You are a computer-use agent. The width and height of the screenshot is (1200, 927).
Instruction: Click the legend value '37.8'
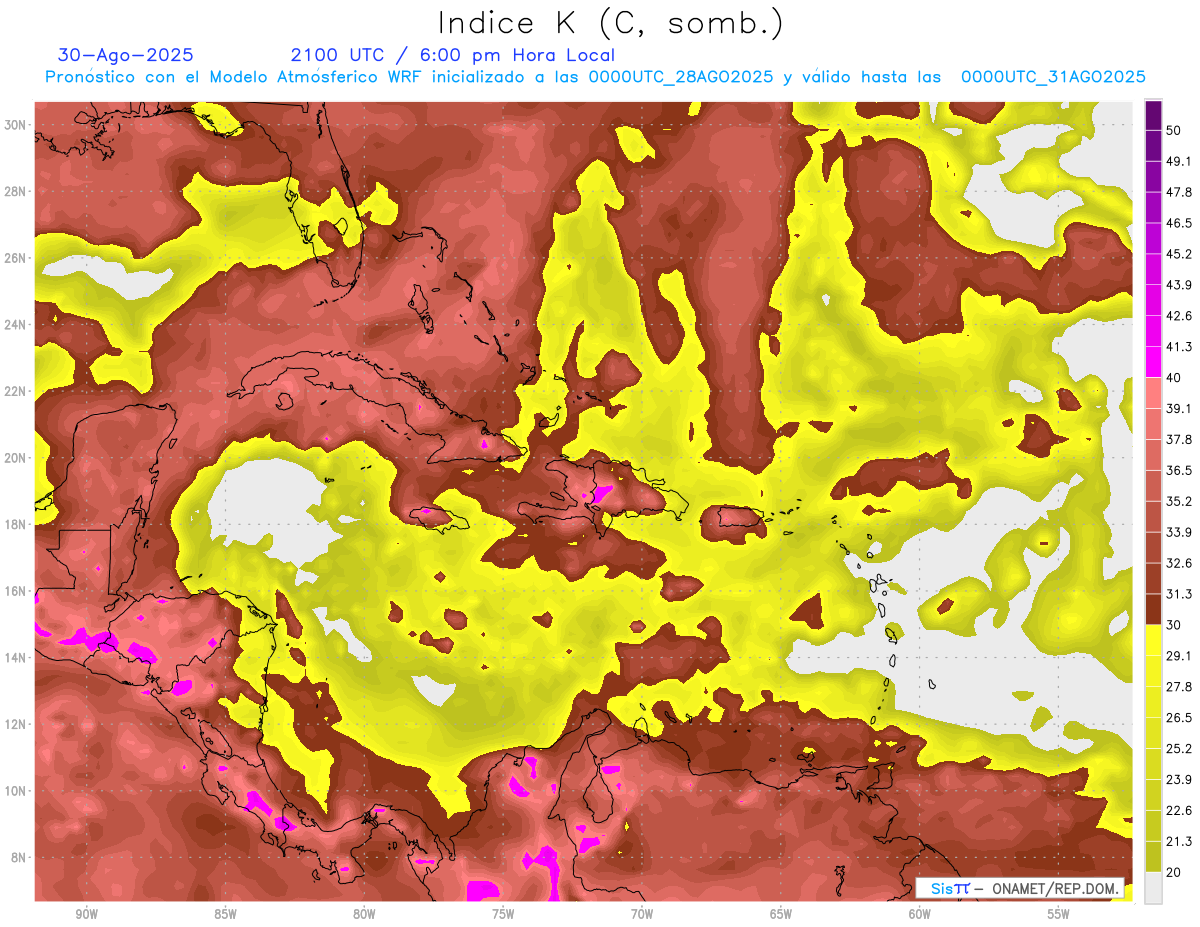(1179, 440)
